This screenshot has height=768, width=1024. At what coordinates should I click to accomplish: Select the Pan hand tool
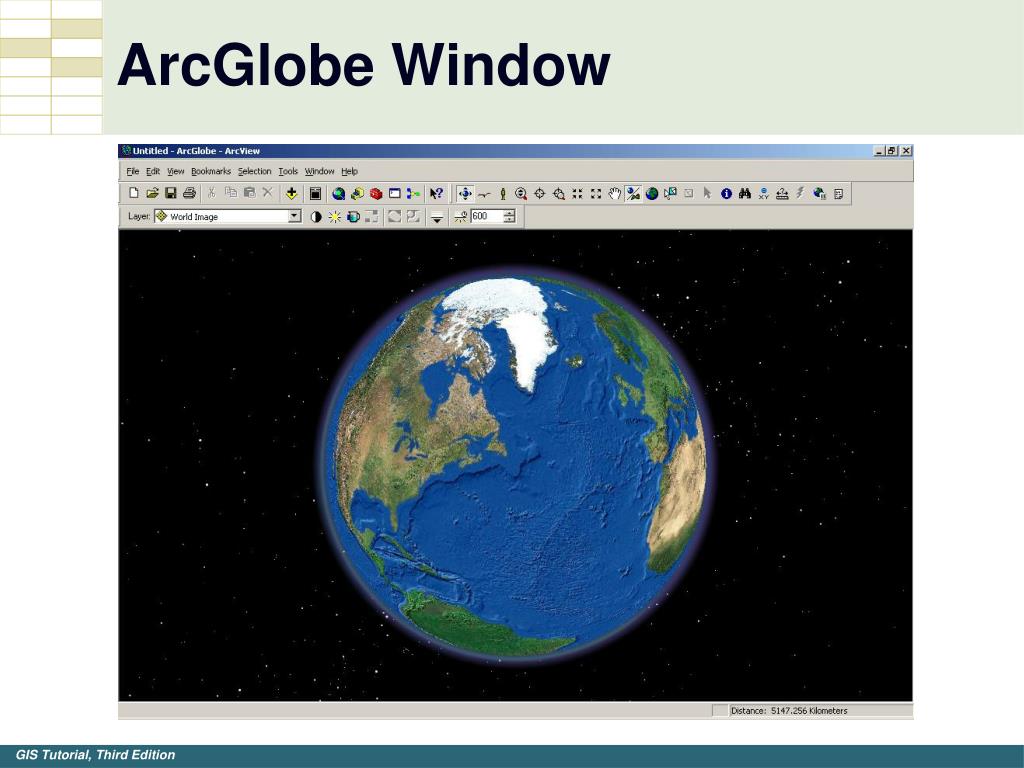[x=615, y=193]
